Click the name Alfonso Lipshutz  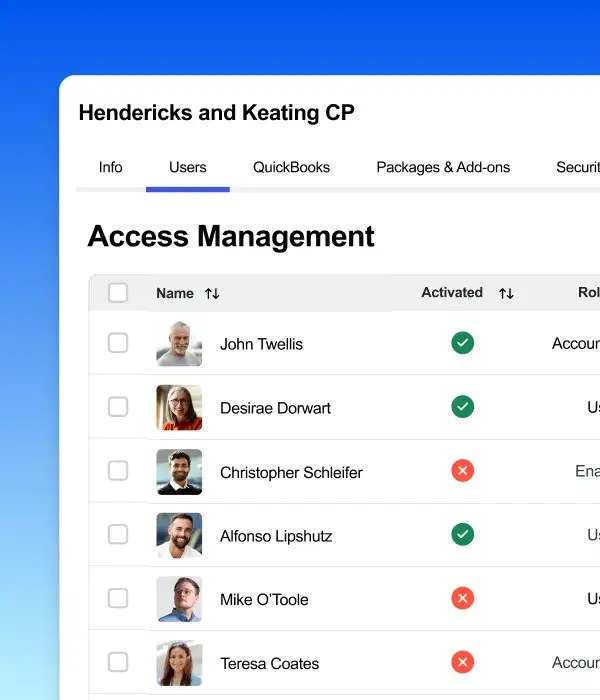[276, 536]
